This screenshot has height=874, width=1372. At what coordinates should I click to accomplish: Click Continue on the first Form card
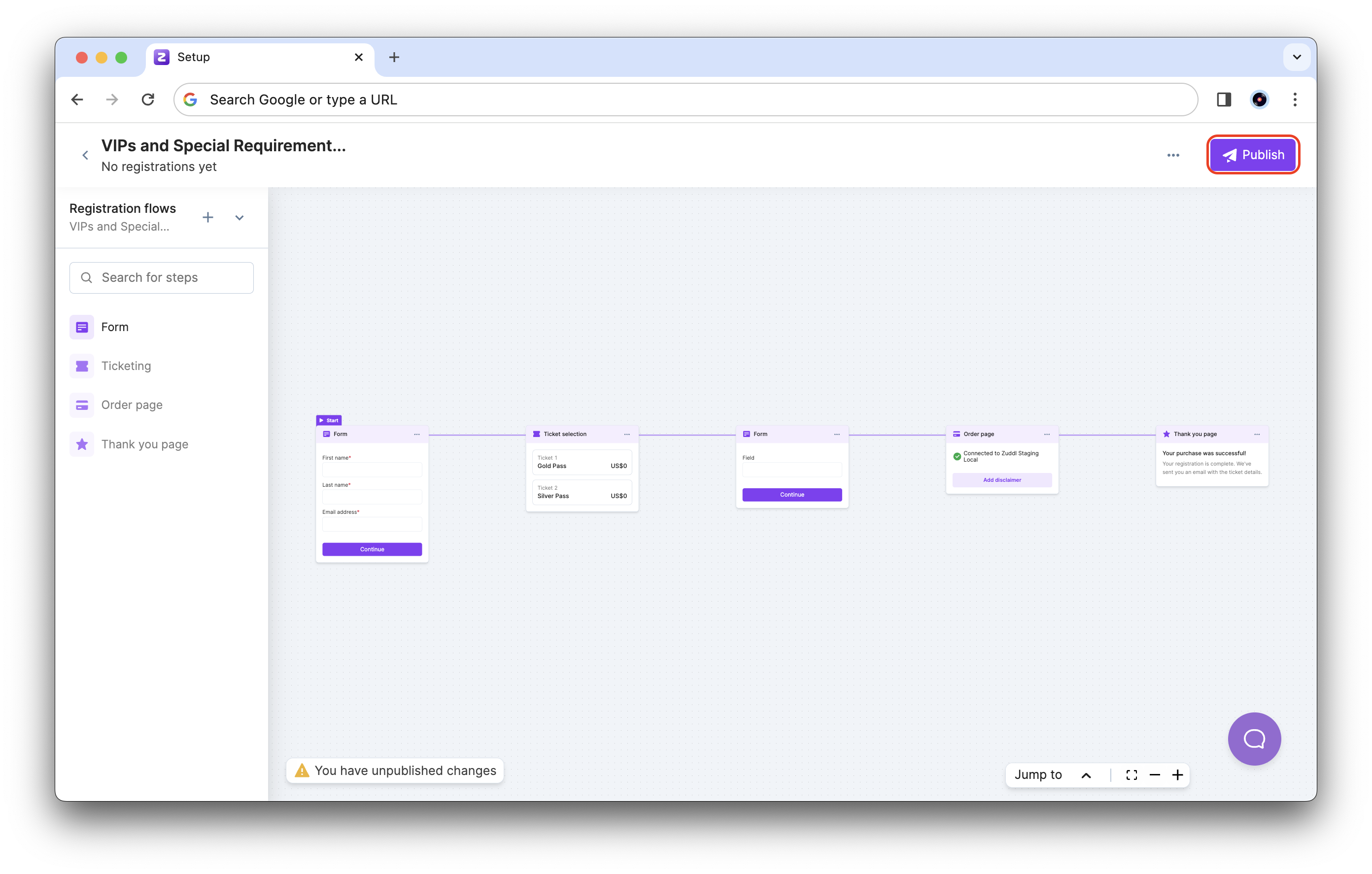(372, 549)
